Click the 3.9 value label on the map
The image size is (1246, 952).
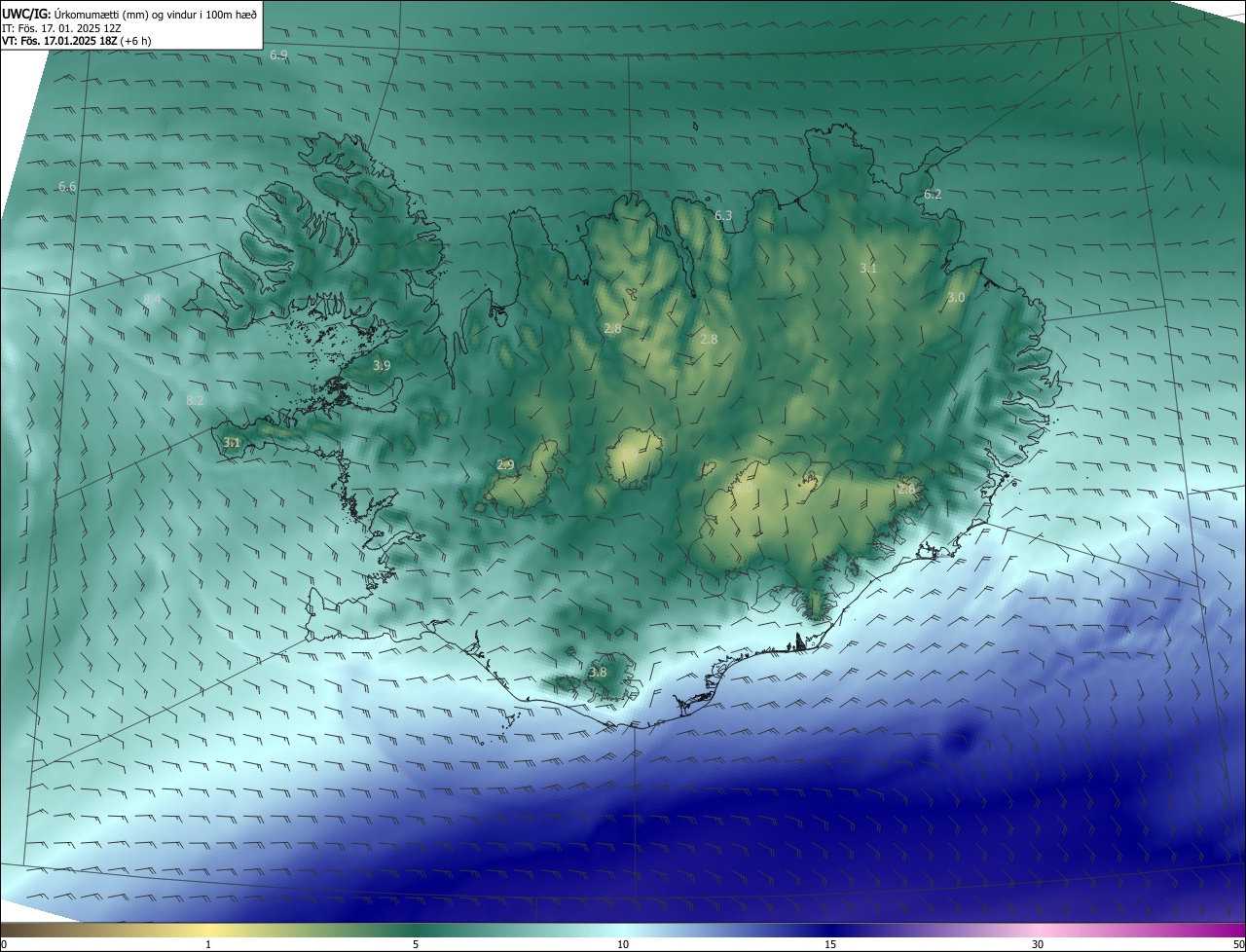[x=382, y=365]
